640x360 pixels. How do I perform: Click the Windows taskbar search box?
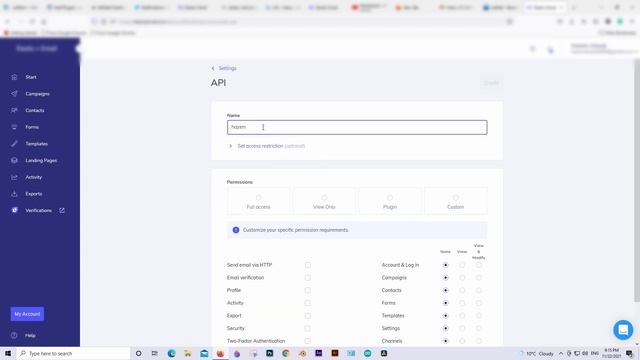[x=73, y=353]
